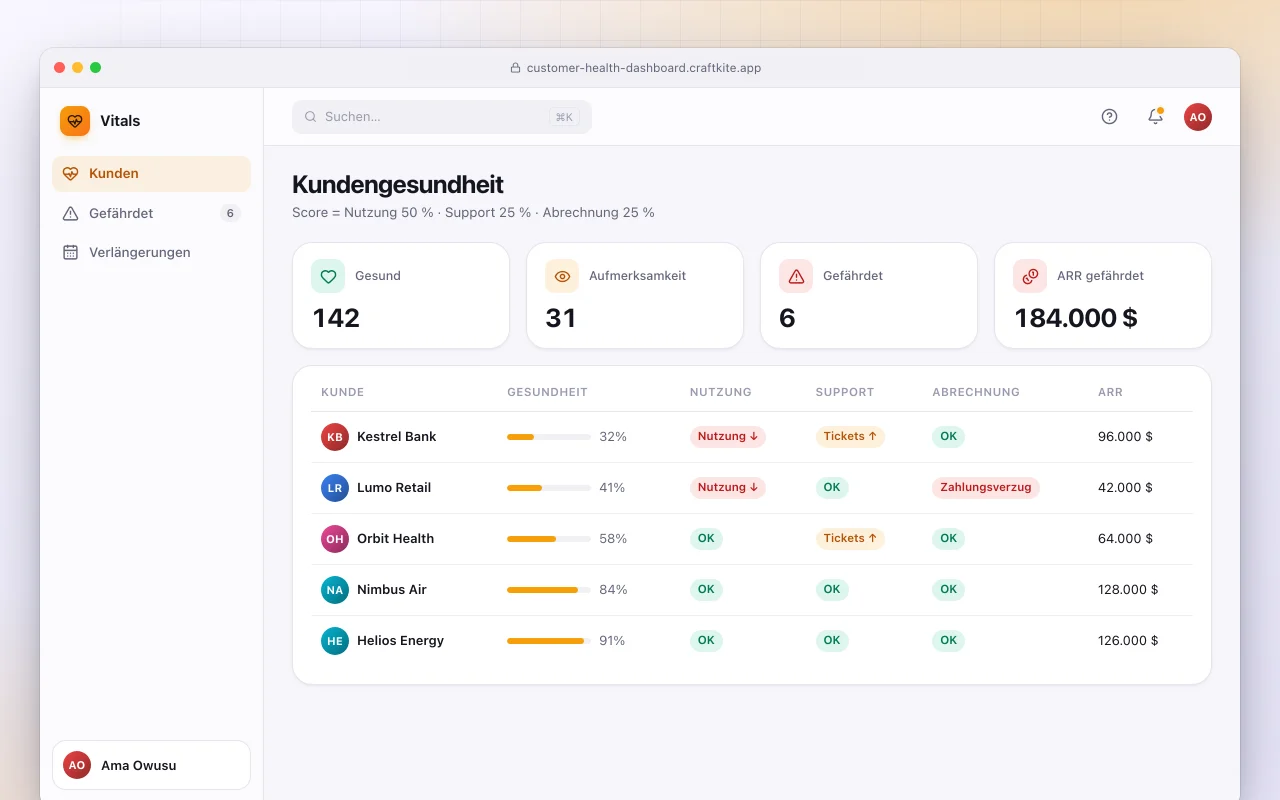This screenshot has height=800, width=1280.
Task: Open the notifications bell icon
Action: [1155, 117]
